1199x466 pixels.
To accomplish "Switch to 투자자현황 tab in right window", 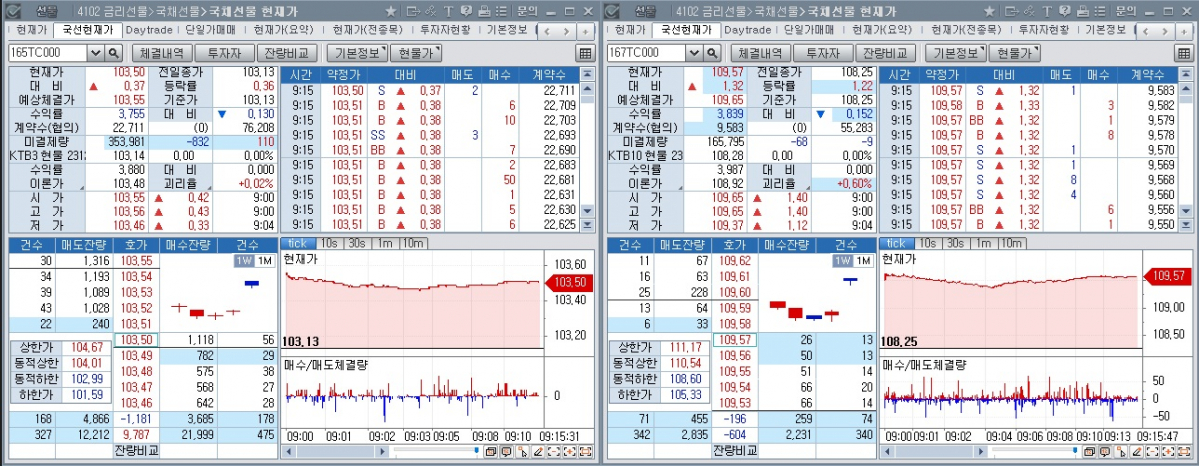I will 1043,30.
